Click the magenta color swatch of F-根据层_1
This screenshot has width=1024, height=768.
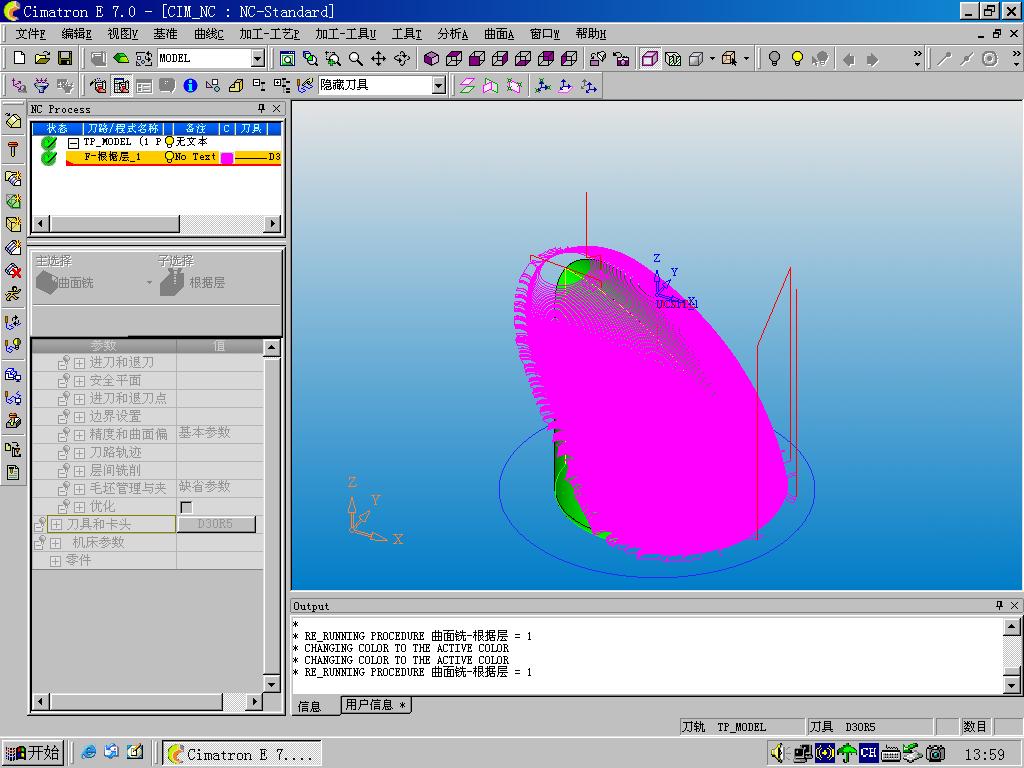pyautogui.click(x=227, y=157)
